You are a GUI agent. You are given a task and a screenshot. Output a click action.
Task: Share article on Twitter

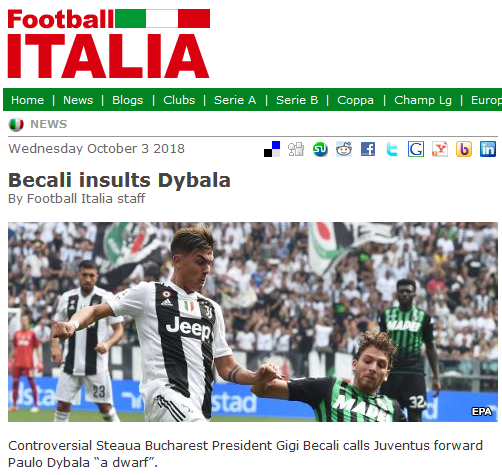pos(392,149)
